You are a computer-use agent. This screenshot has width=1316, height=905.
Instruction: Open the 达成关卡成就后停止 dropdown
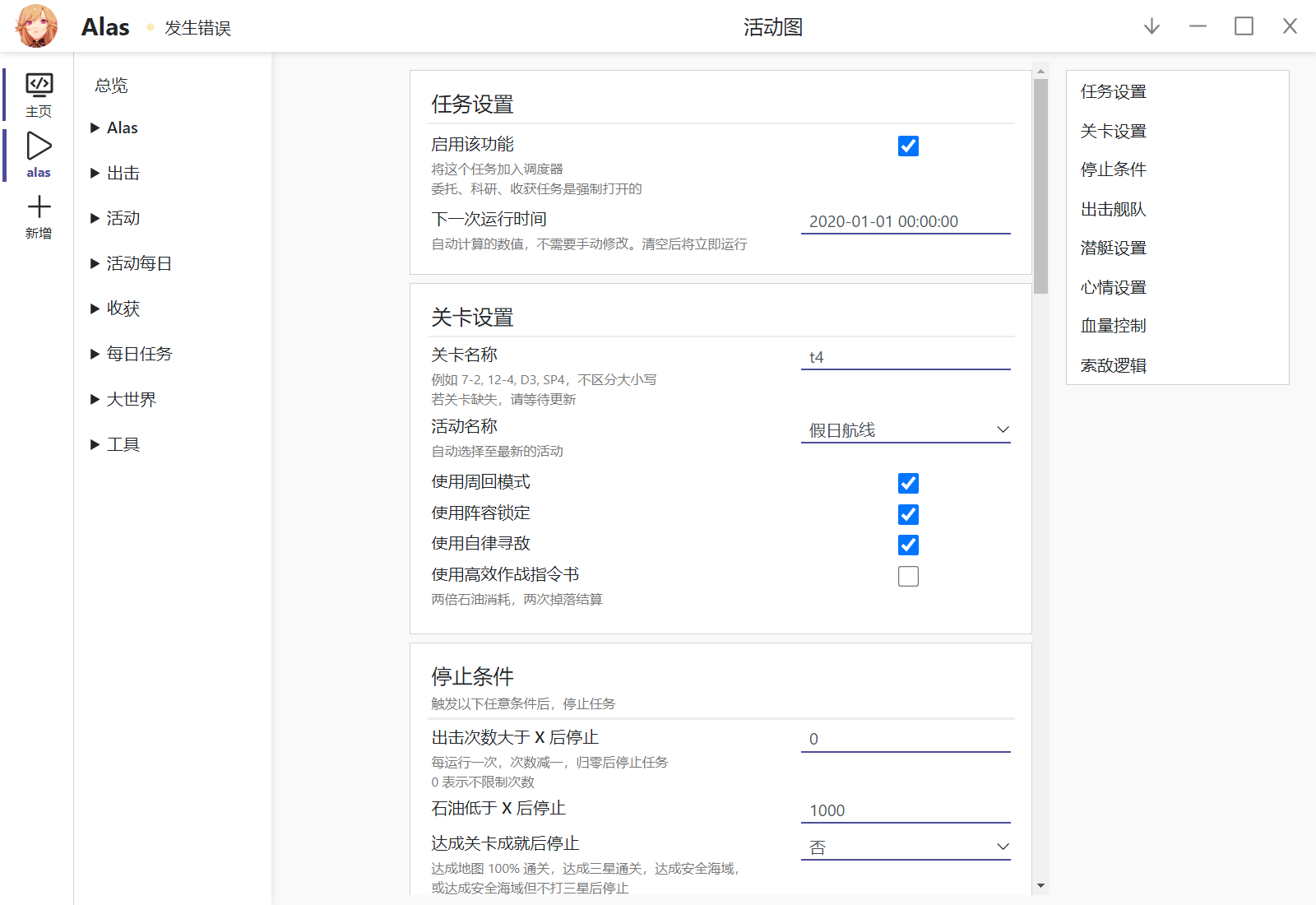tap(905, 846)
